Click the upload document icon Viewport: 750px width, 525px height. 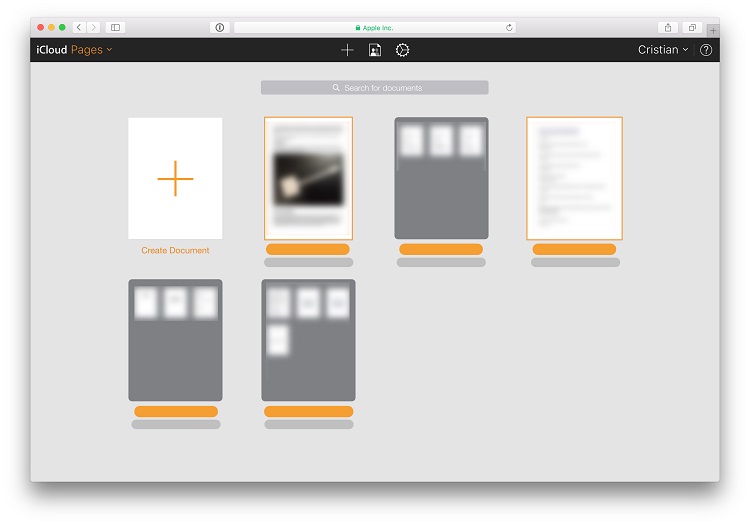[375, 50]
